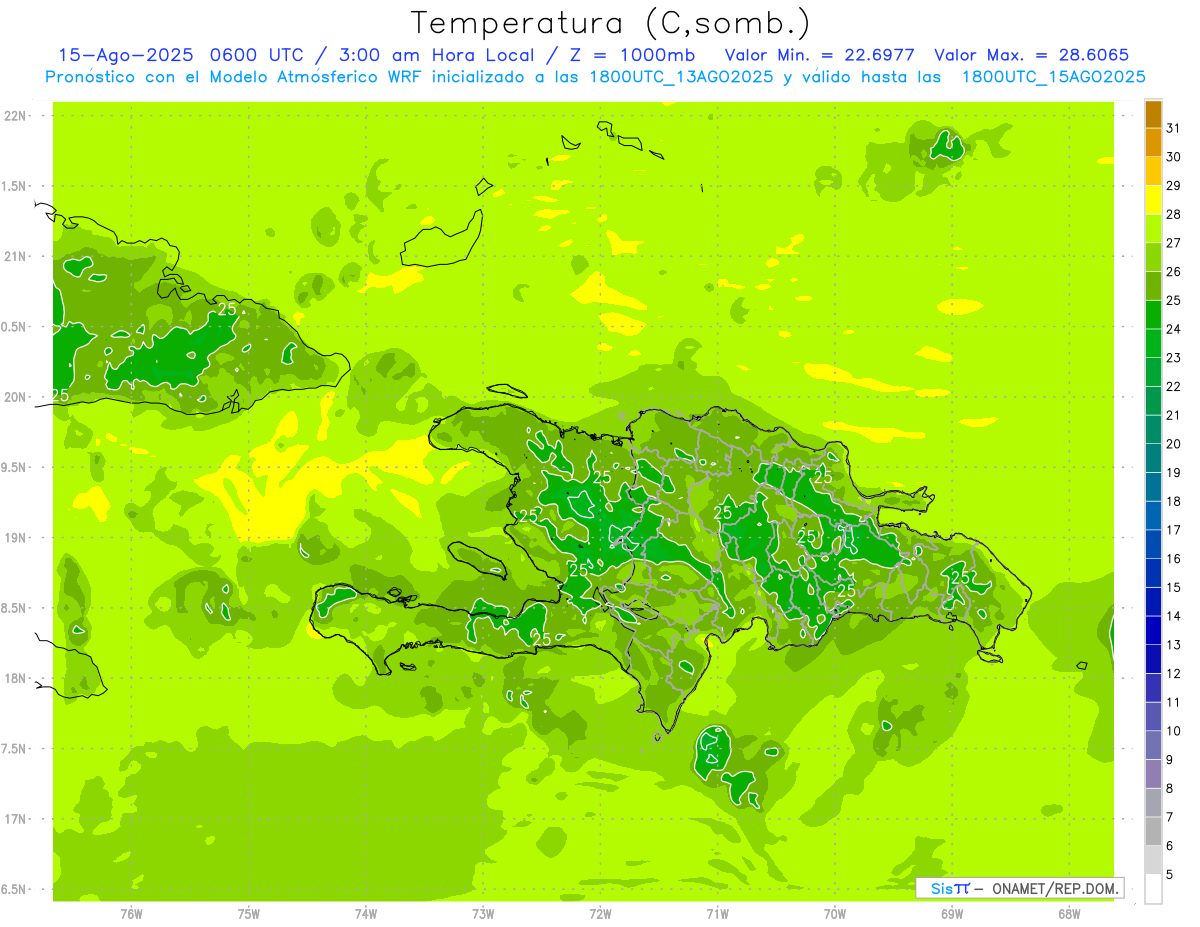Screen dimensions: 1200x927
Task: Select the '1800UTC_15AGO2025' valid-until time
Action: [1054, 77]
